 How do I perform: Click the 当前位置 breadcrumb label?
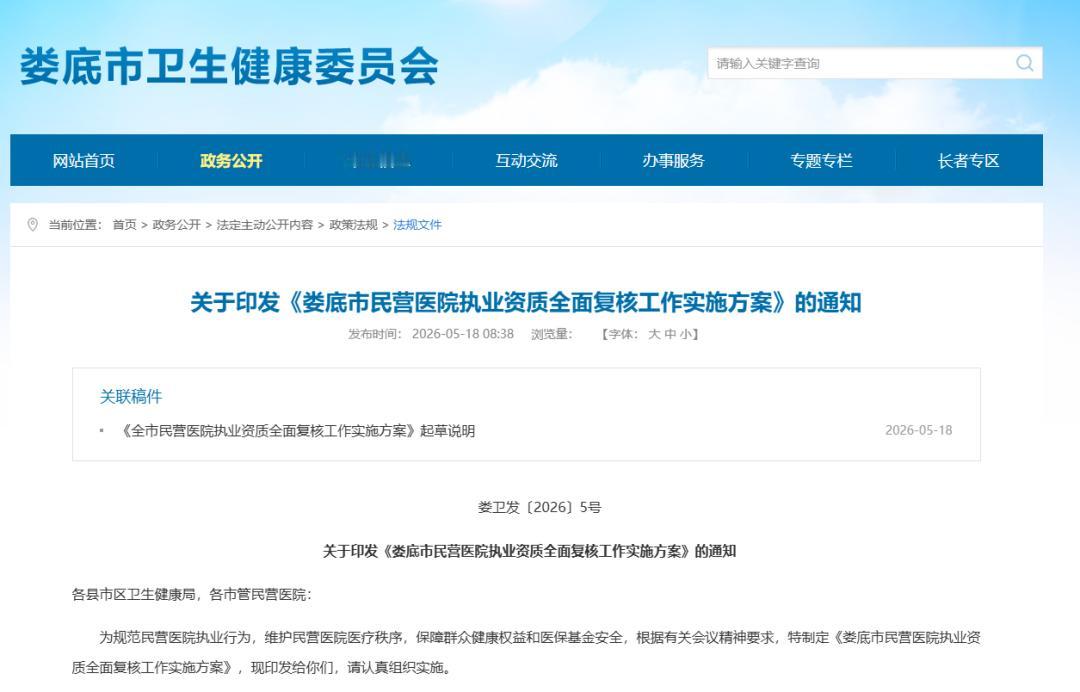click(75, 224)
